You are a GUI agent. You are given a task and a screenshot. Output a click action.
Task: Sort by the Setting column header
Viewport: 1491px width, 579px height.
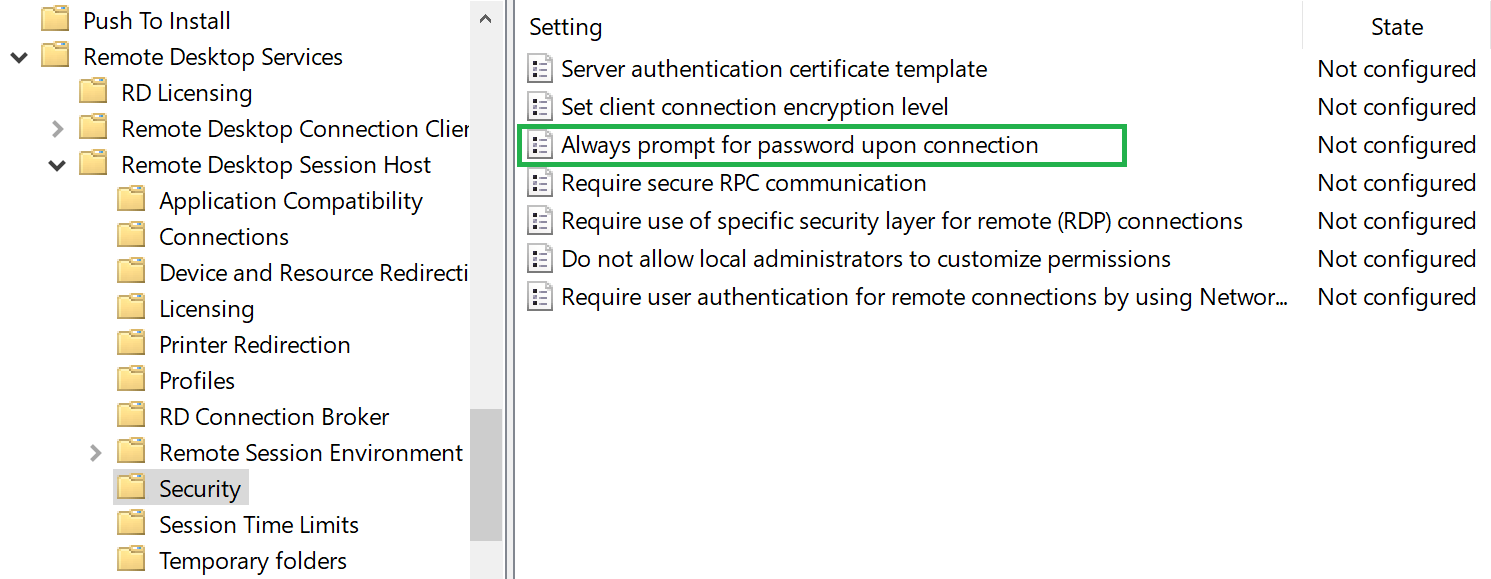tap(566, 27)
